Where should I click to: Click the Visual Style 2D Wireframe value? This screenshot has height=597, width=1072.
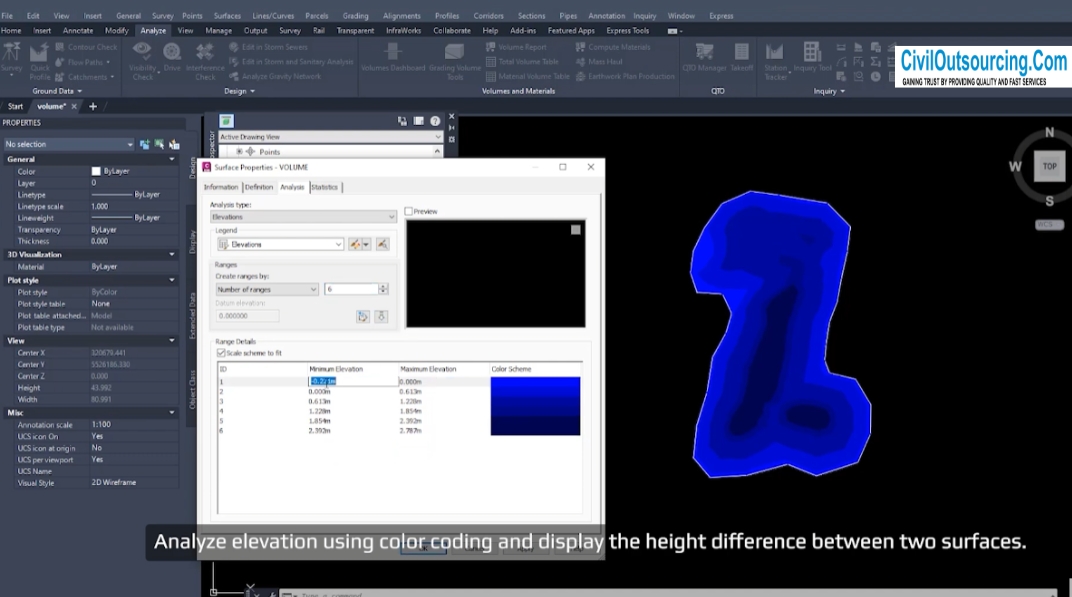[114, 483]
